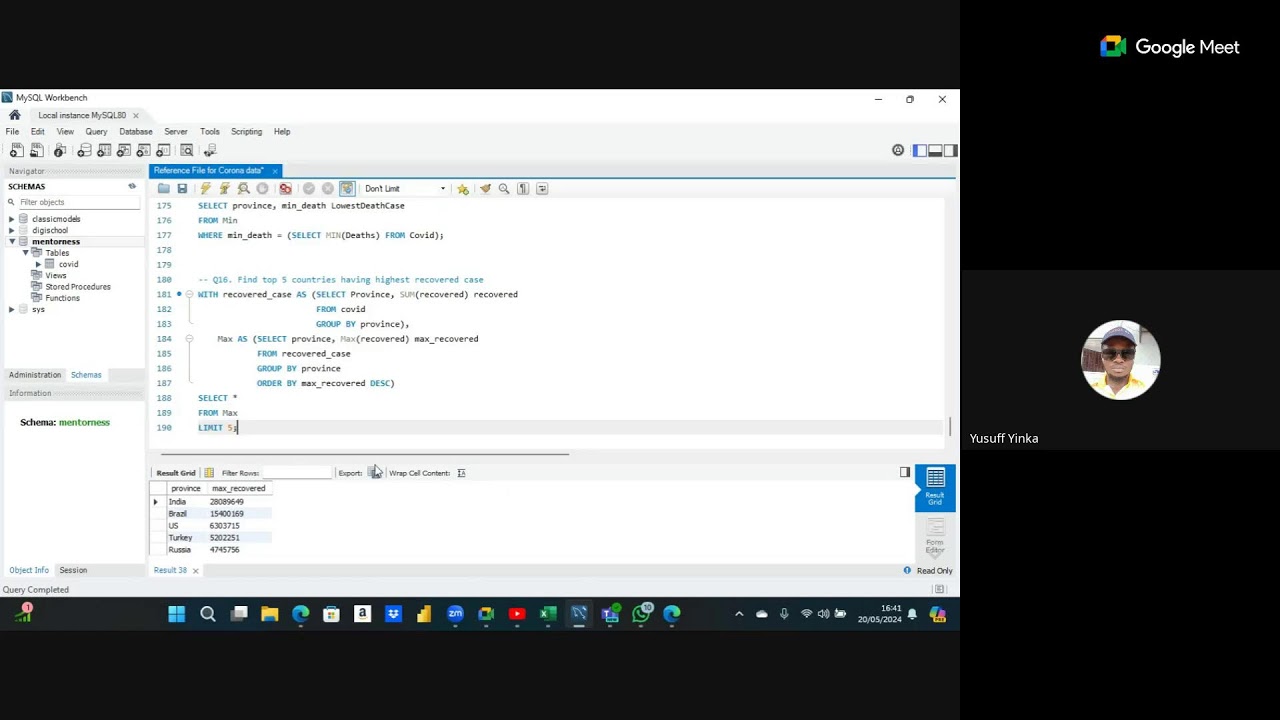Open script file folder icon in editor toolbar
Screen dimensions: 1280x720
click(164, 188)
